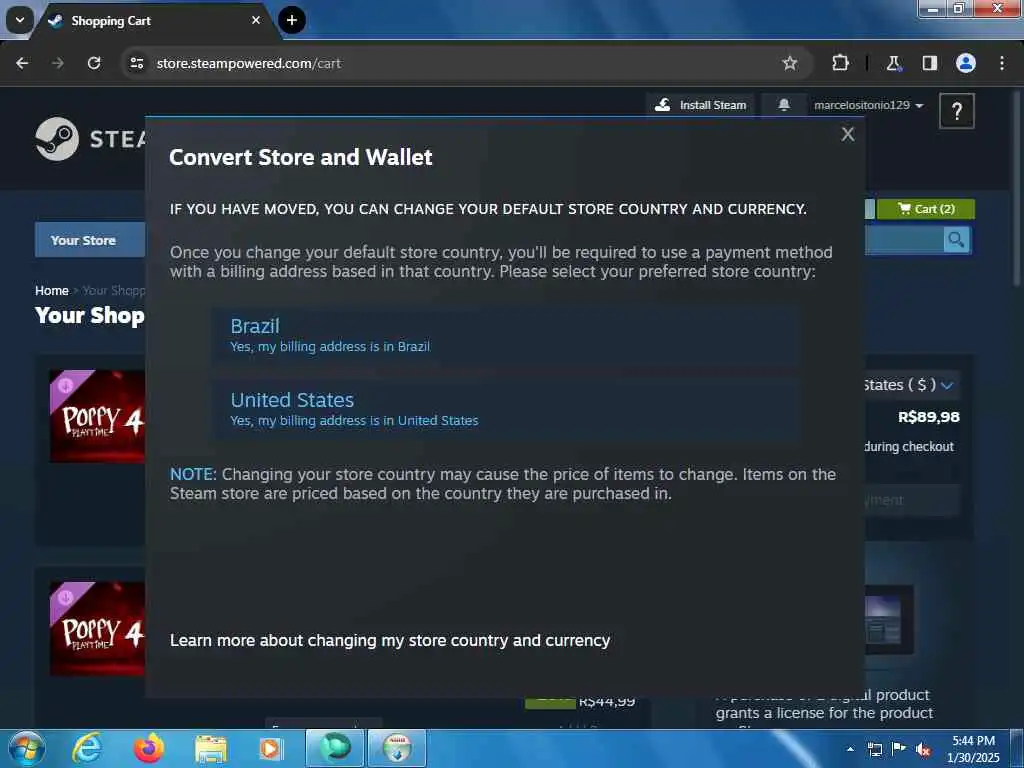Viewport: 1024px width, 768px height.
Task: Open site information icon in address bar
Action: coord(136,63)
